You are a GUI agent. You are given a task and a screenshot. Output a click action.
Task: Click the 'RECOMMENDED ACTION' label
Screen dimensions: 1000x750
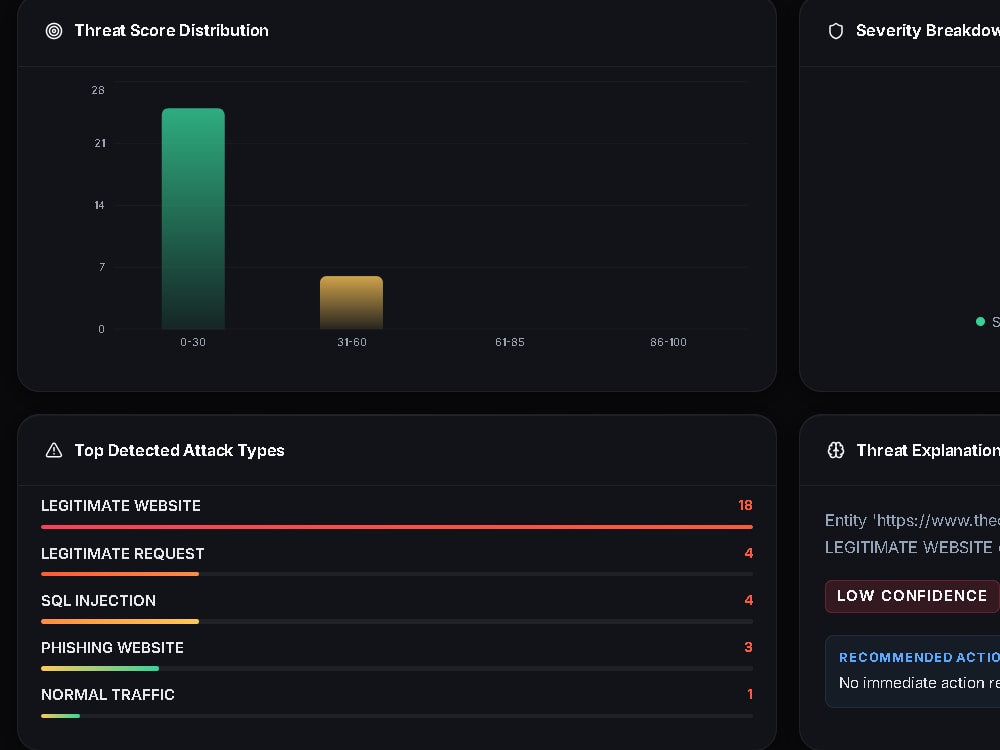919,658
